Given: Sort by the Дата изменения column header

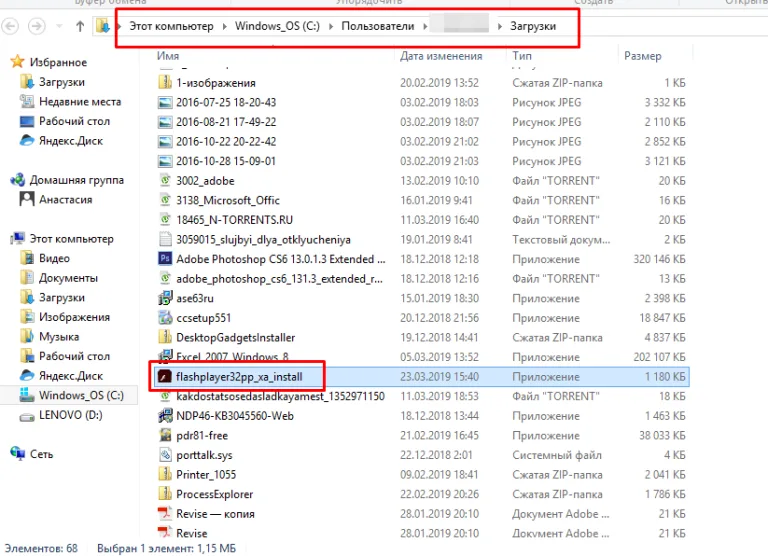Looking at the screenshot, I should (441, 56).
